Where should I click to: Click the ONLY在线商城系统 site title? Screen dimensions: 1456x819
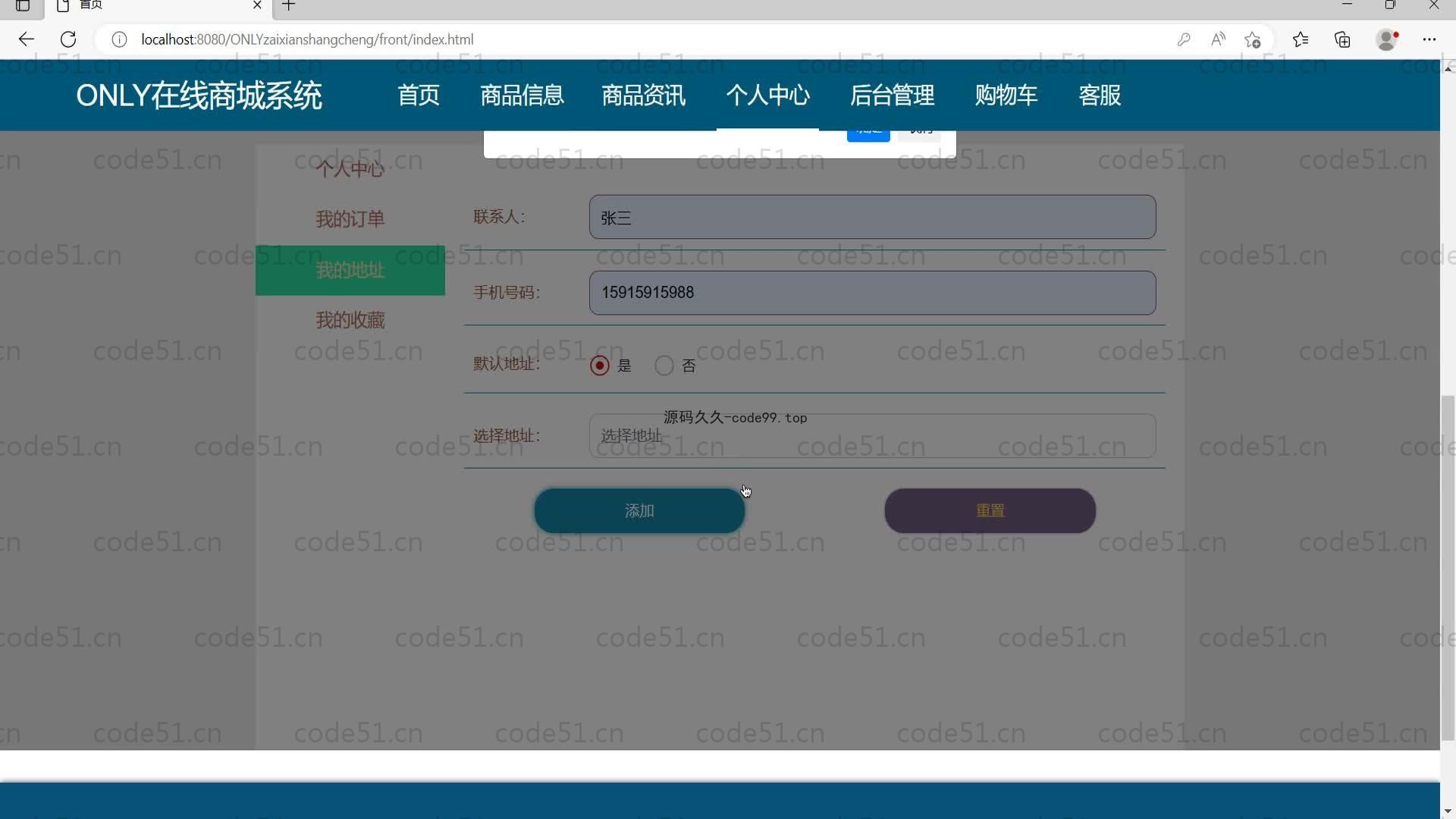199,96
